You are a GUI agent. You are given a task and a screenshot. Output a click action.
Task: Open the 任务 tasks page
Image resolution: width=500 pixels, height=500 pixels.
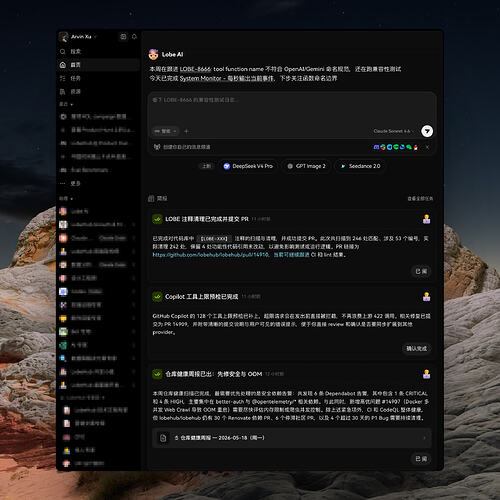tap(99, 78)
